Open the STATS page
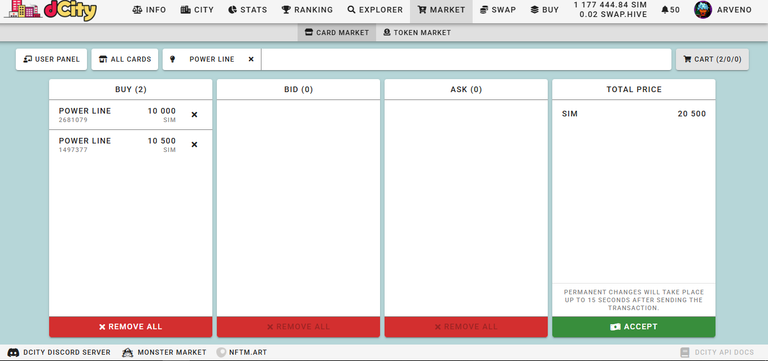 tap(247, 10)
